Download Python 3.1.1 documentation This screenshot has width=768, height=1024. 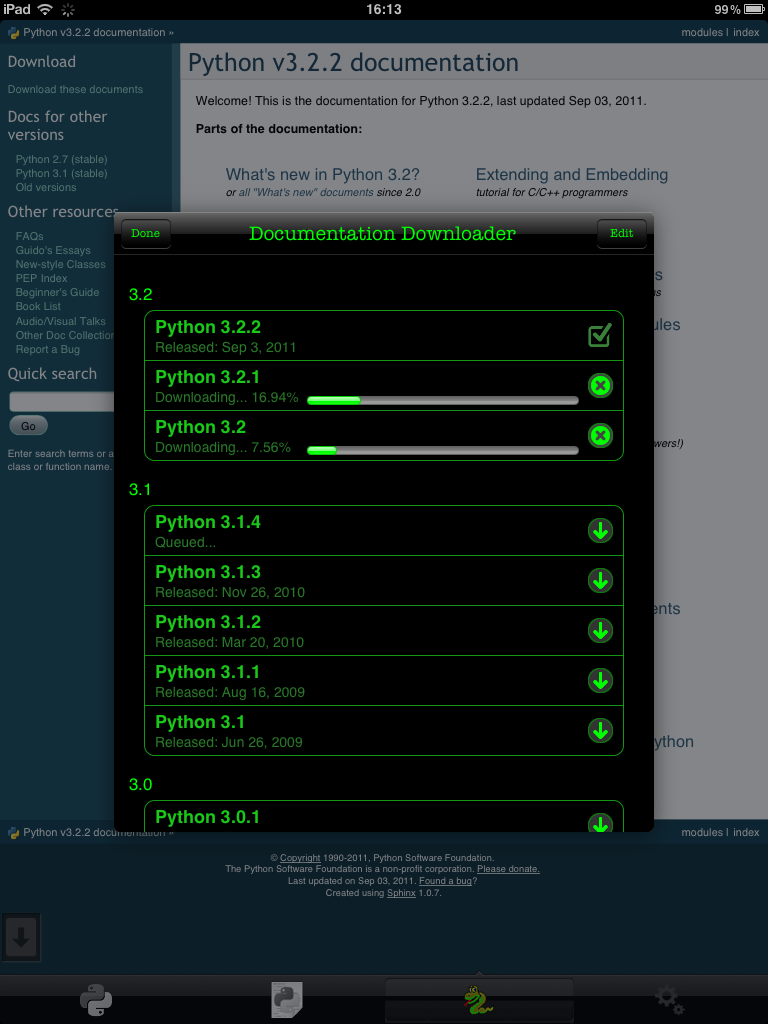600,681
